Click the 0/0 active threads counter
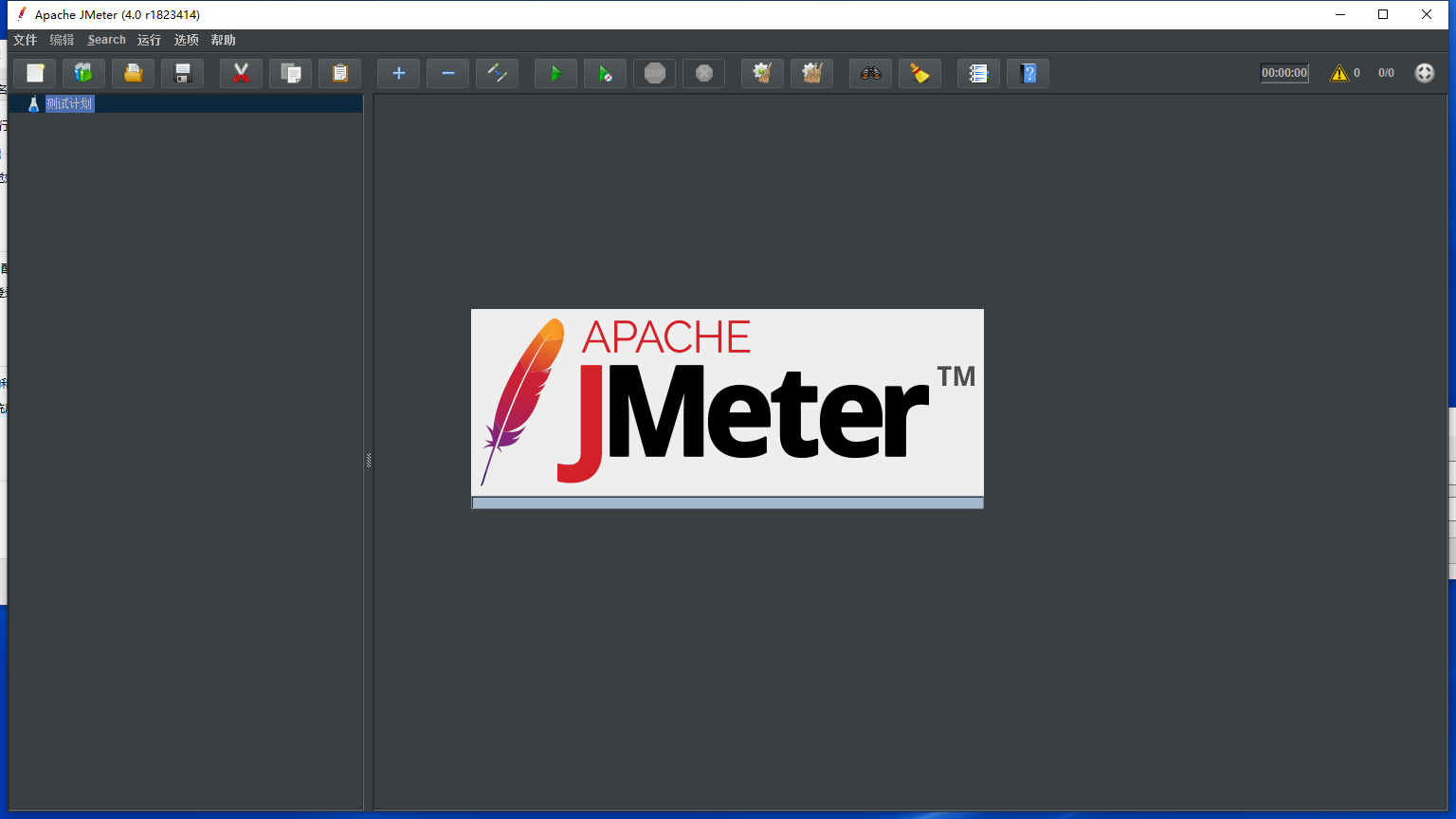The height and width of the screenshot is (819, 1456). click(x=1386, y=73)
